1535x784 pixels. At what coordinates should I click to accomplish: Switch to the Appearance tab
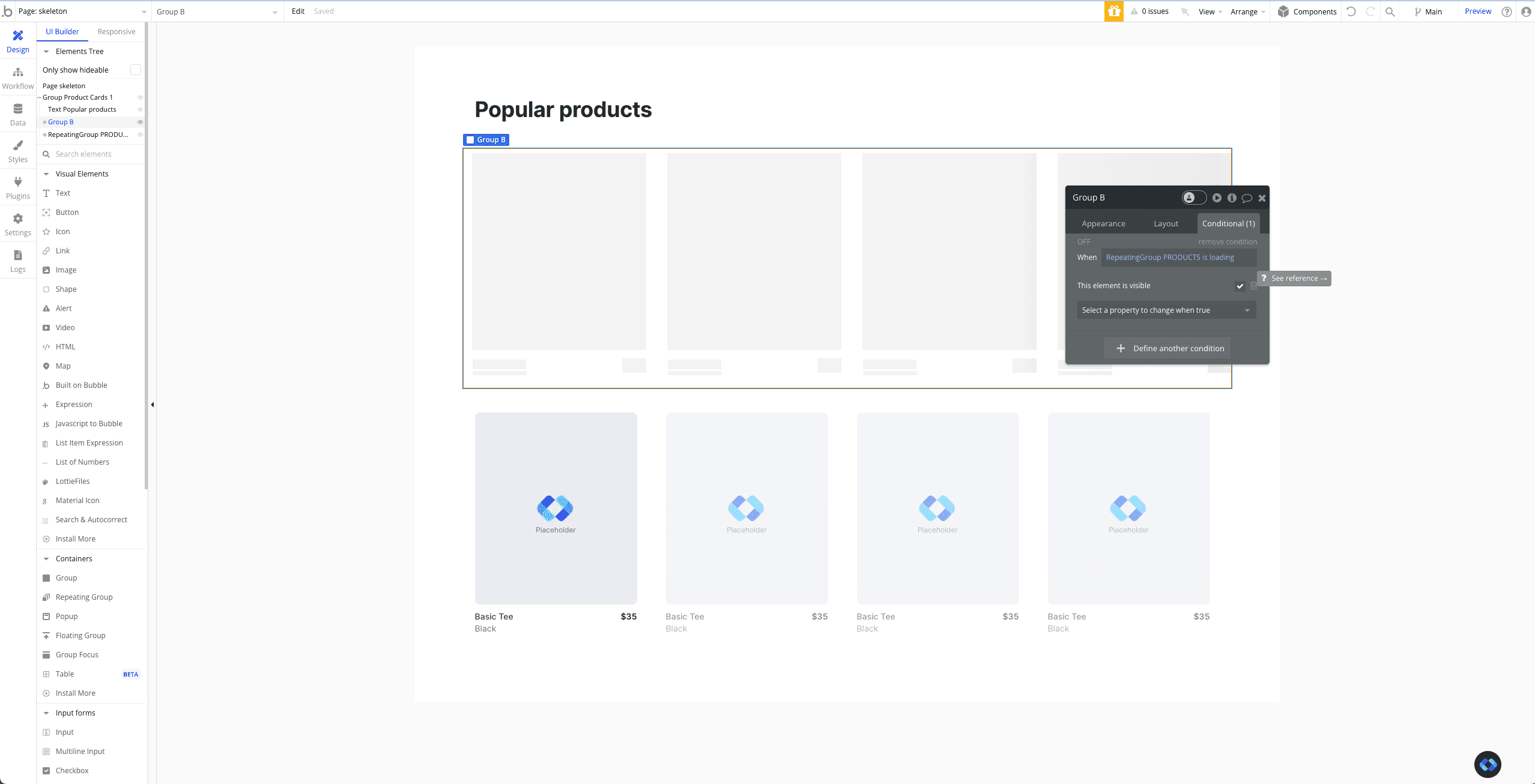tap(1103, 224)
